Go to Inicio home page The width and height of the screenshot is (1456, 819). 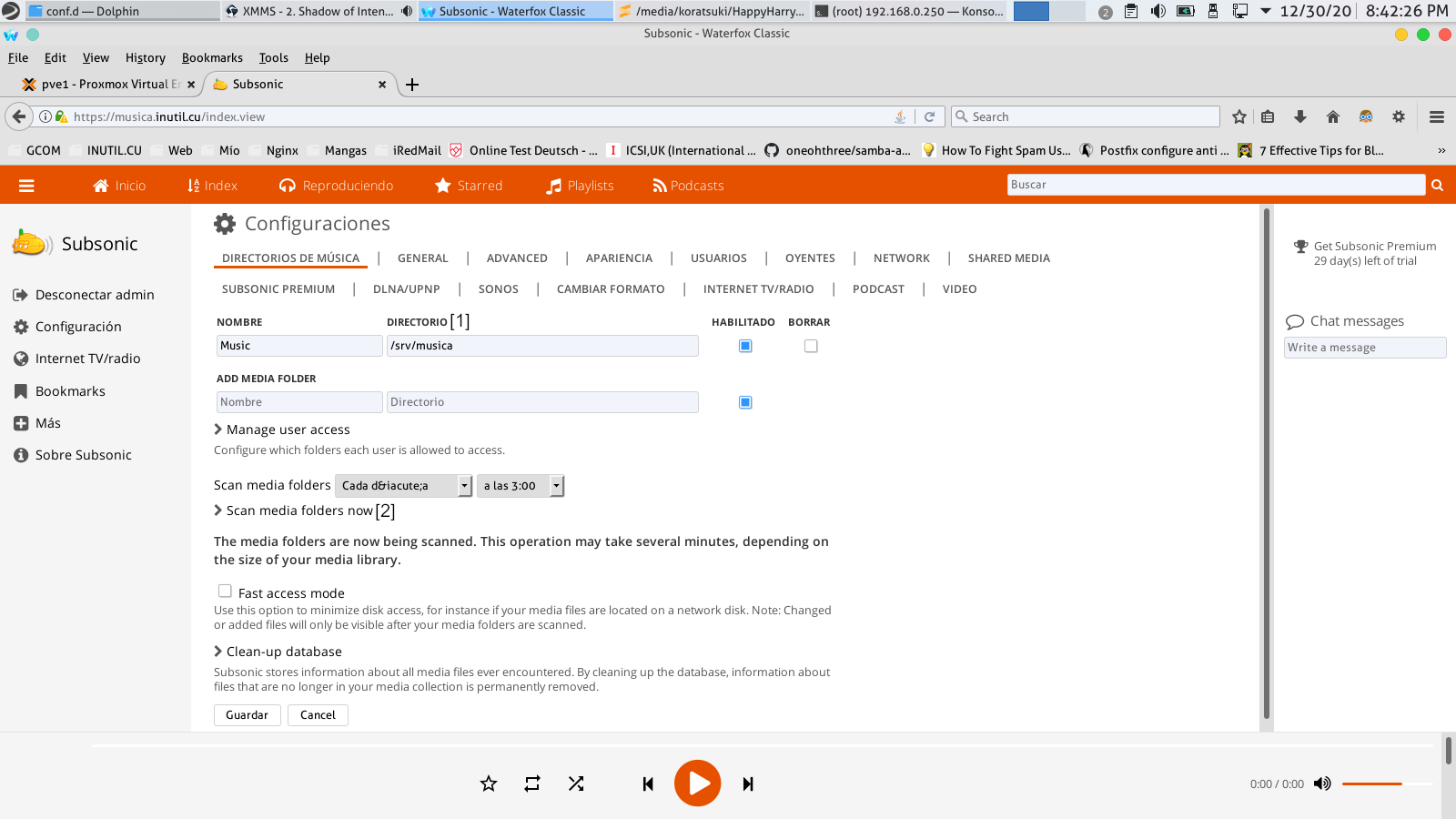(119, 186)
